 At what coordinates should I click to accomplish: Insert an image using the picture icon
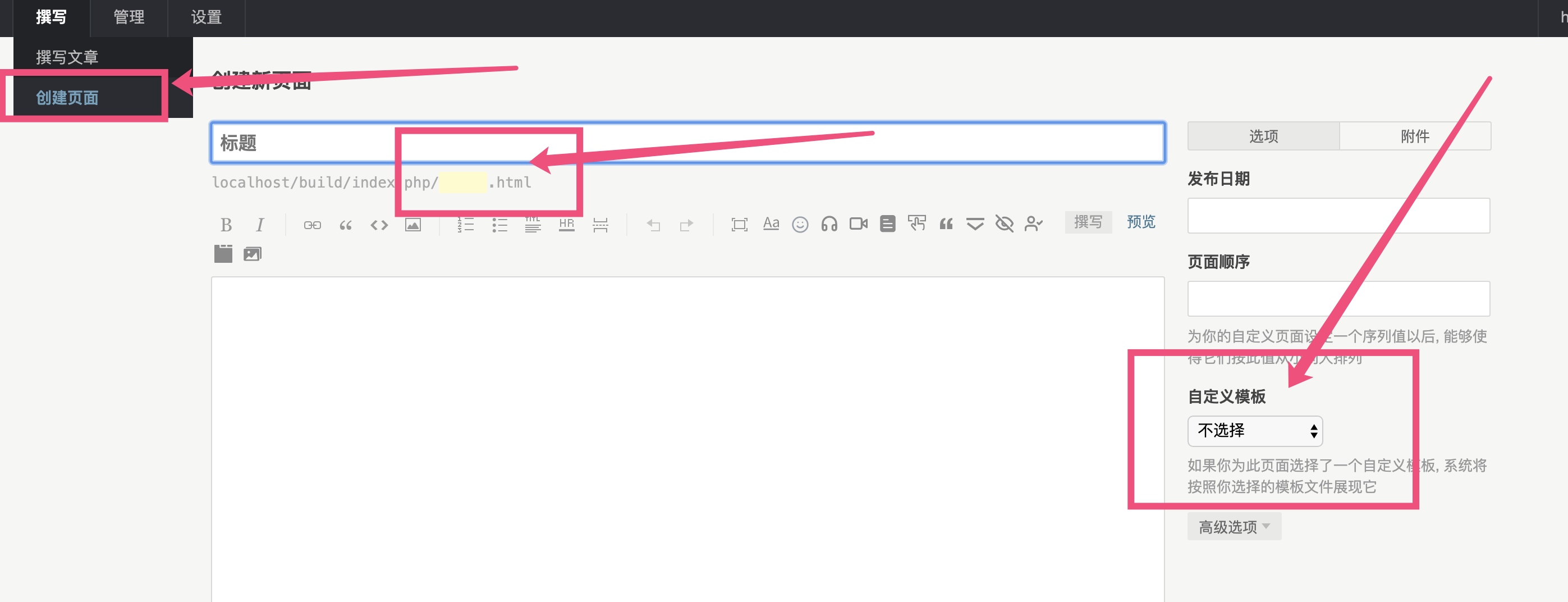(x=412, y=225)
